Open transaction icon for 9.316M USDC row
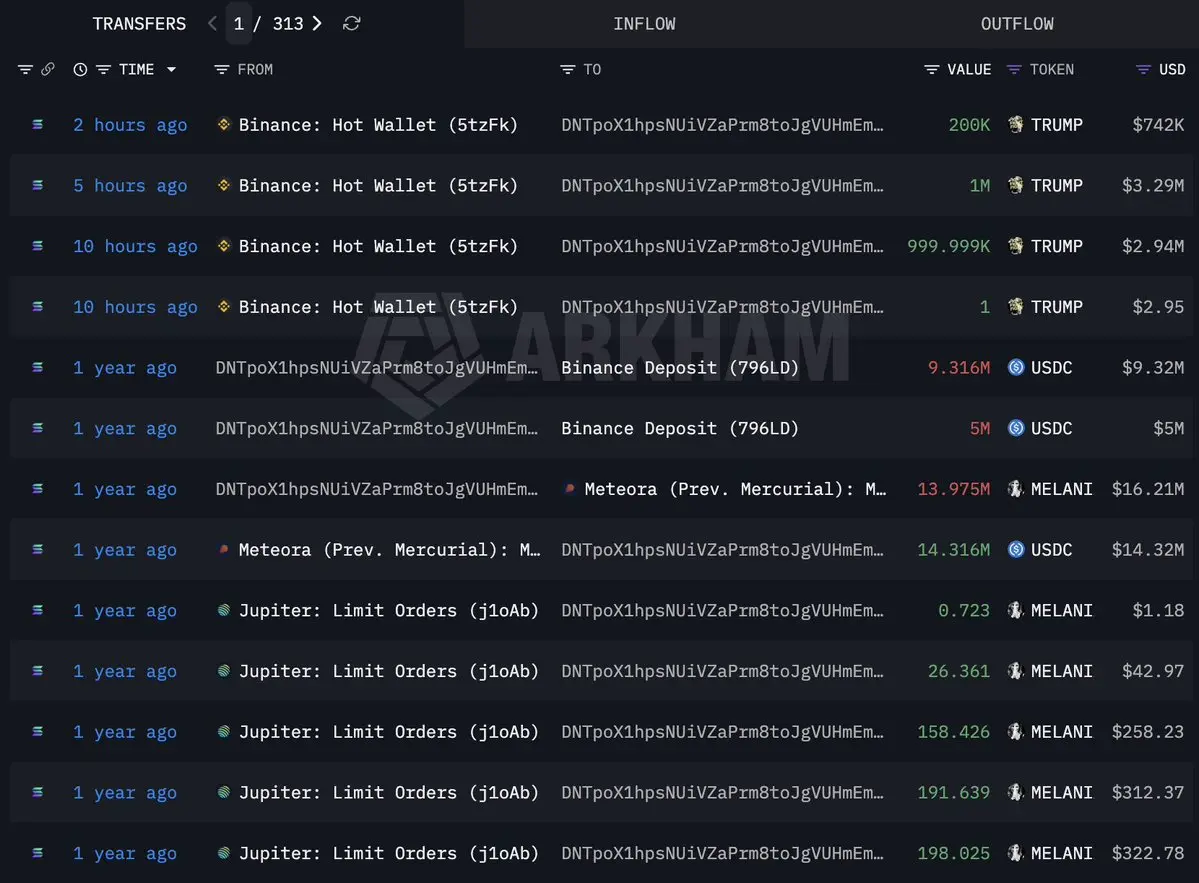The height and width of the screenshot is (883, 1199). point(37,368)
